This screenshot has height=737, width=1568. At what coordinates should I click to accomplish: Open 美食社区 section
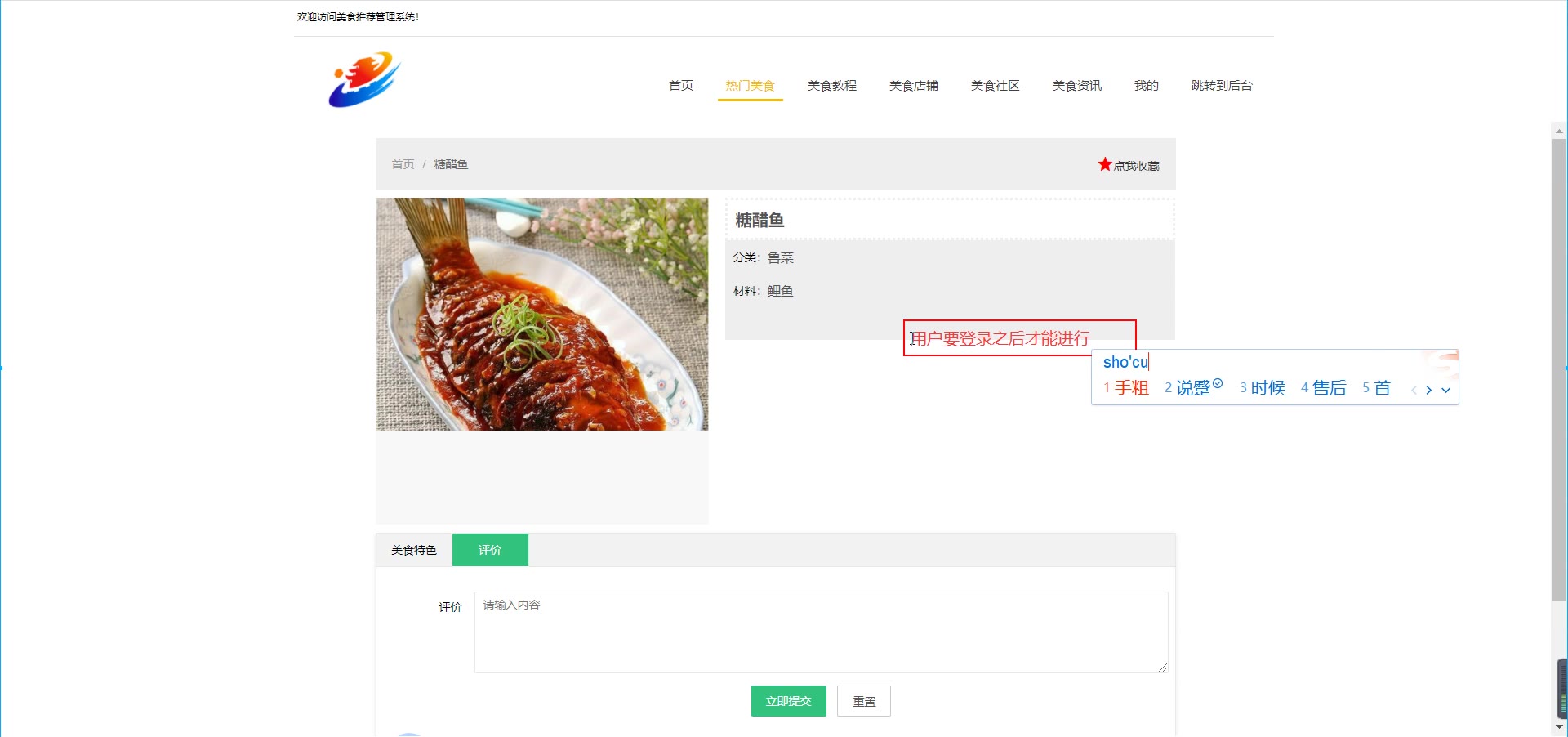(995, 86)
